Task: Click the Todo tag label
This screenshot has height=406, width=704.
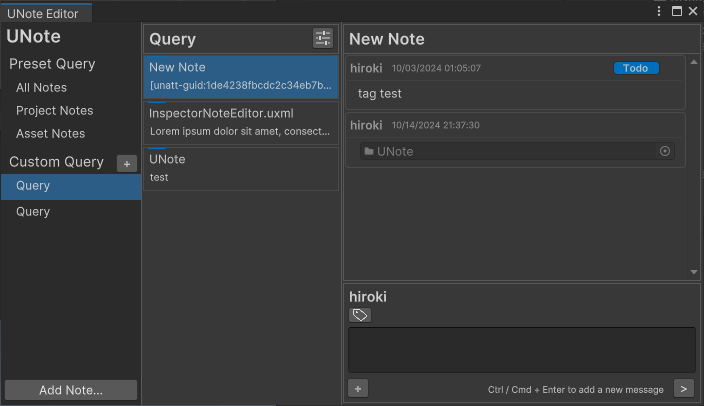Action: pos(636,68)
